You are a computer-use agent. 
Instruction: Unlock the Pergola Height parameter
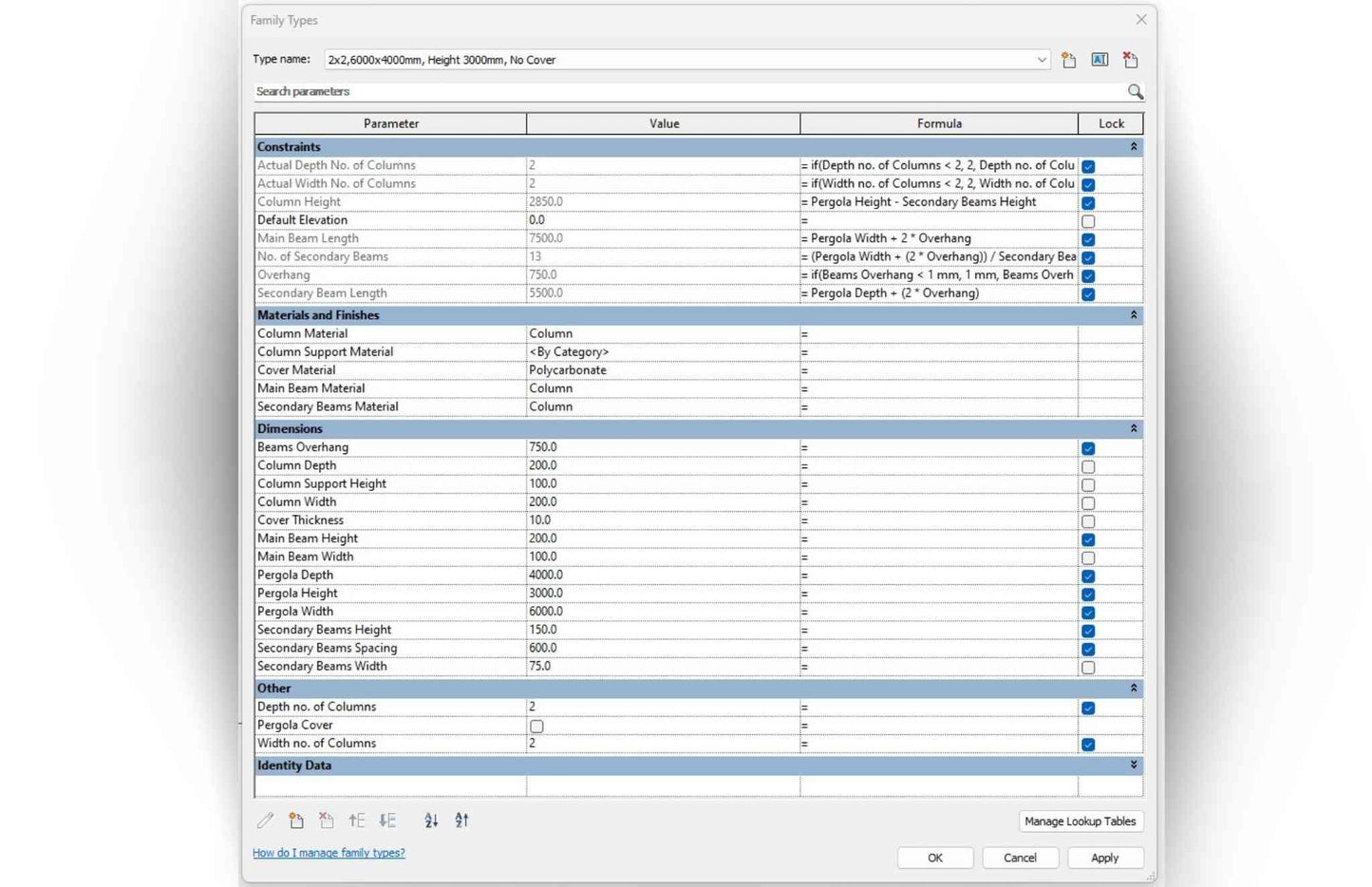click(1088, 594)
